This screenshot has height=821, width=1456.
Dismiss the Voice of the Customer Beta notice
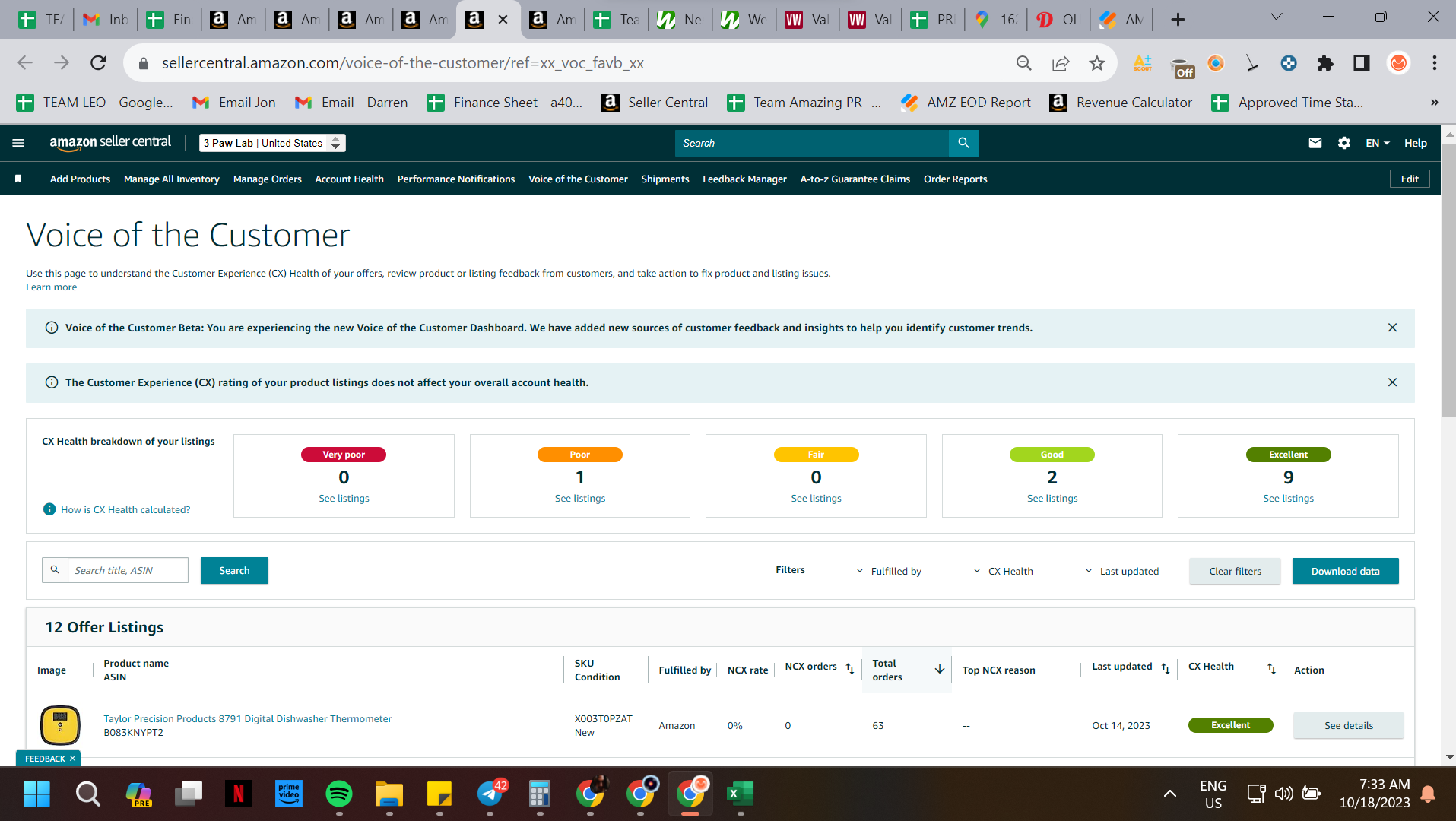[1392, 328]
